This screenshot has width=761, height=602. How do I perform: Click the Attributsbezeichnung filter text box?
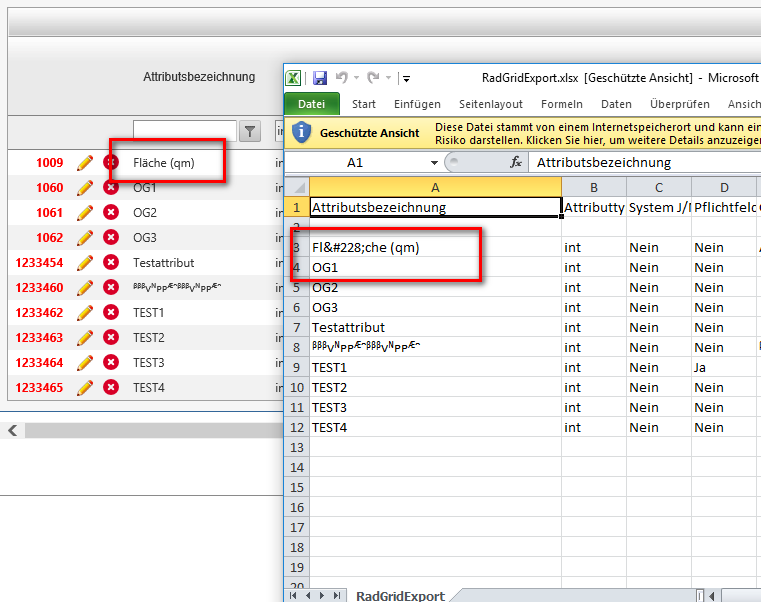point(184,131)
